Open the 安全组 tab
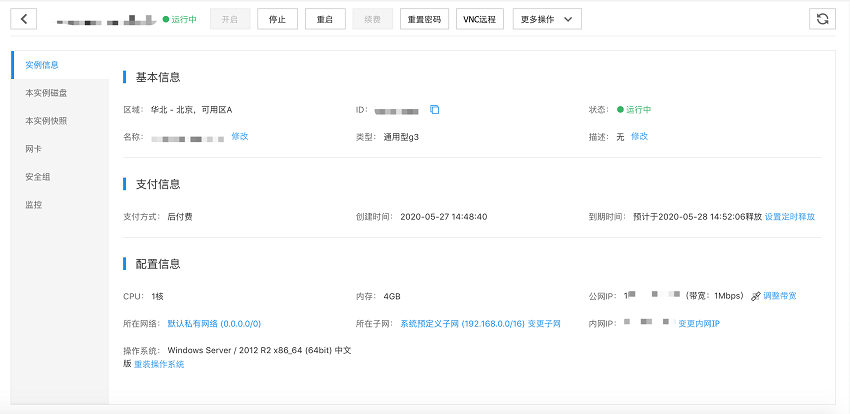The height and width of the screenshot is (414, 850). [x=37, y=177]
